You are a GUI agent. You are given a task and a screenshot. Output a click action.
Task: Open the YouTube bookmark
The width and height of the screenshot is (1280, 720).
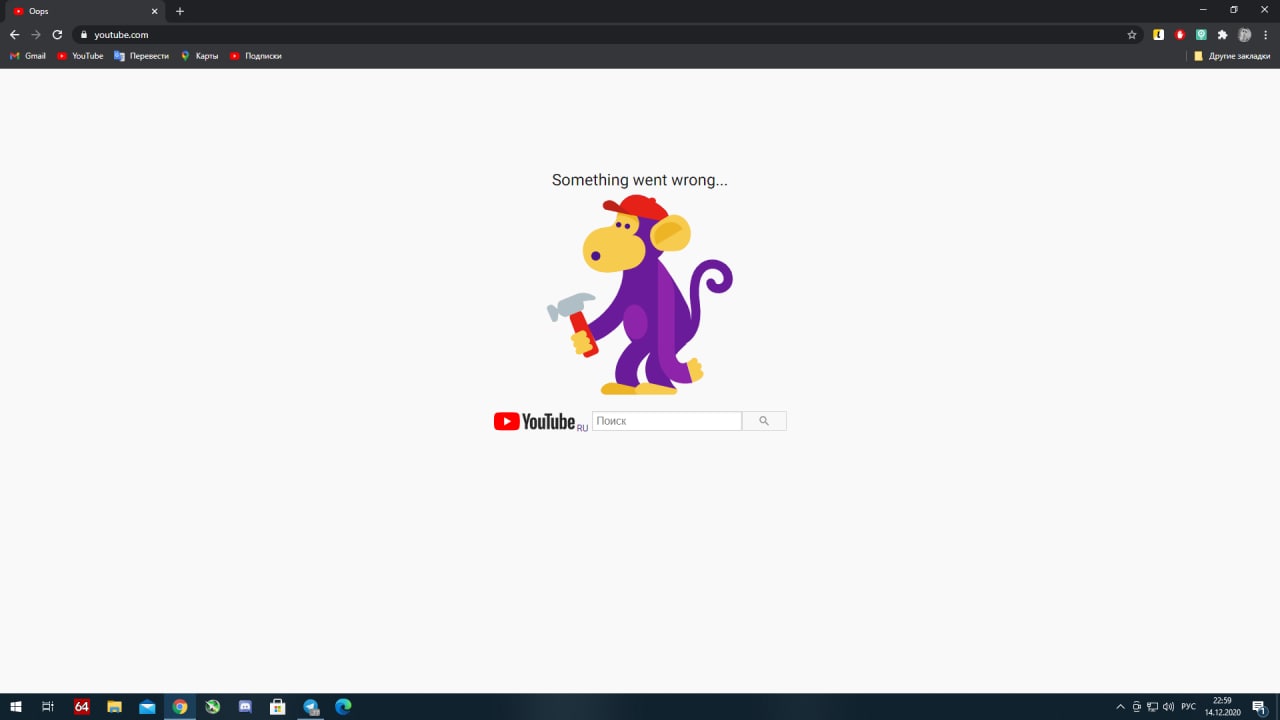pos(80,56)
